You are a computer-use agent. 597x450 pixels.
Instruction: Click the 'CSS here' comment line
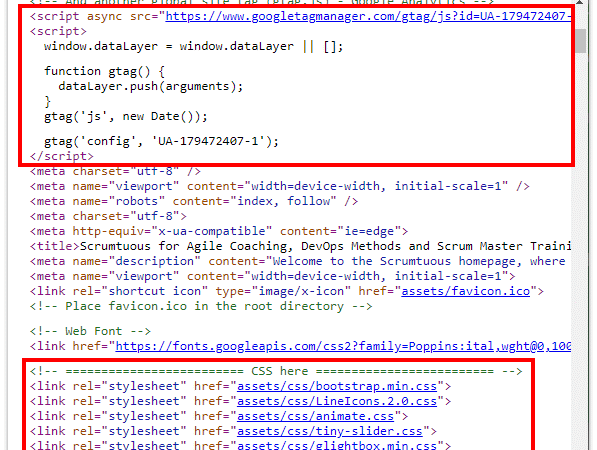(276, 372)
